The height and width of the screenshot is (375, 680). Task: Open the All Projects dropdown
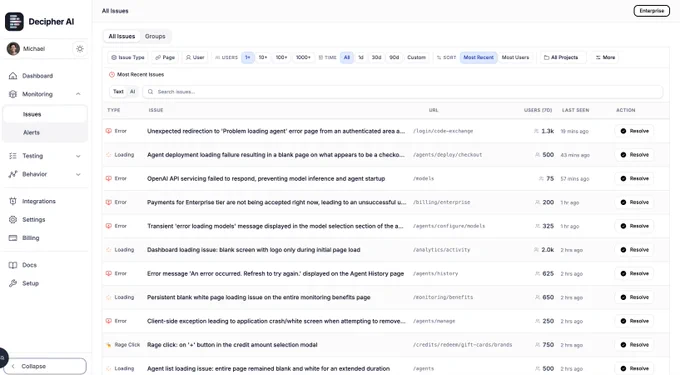(x=563, y=57)
